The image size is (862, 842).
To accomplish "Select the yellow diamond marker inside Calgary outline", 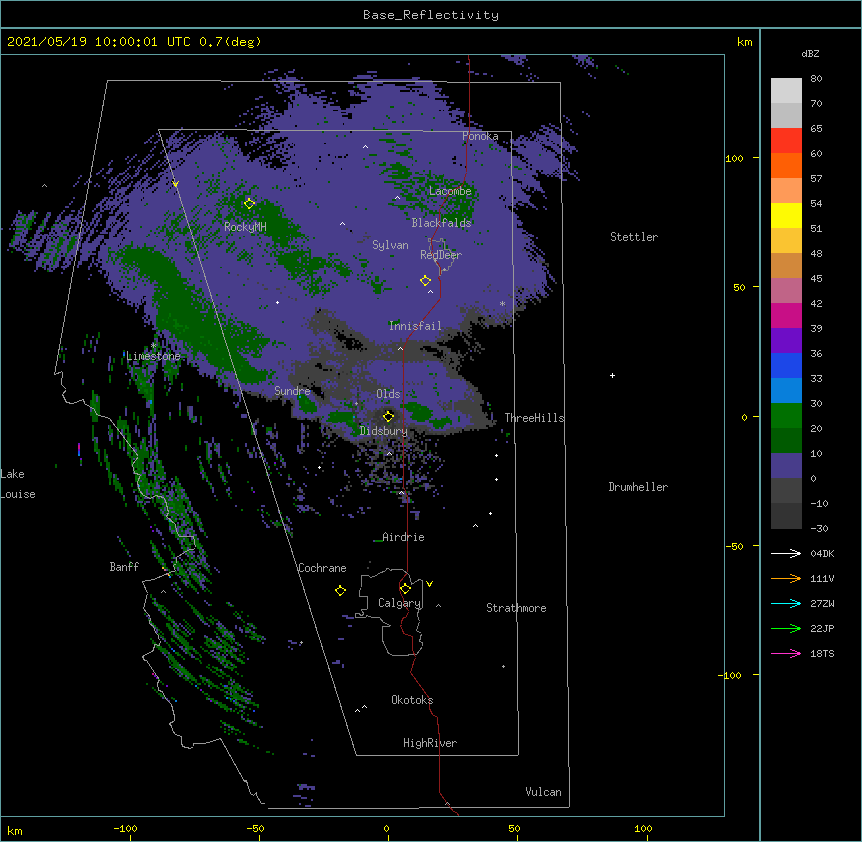I will click(x=405, y=588).
